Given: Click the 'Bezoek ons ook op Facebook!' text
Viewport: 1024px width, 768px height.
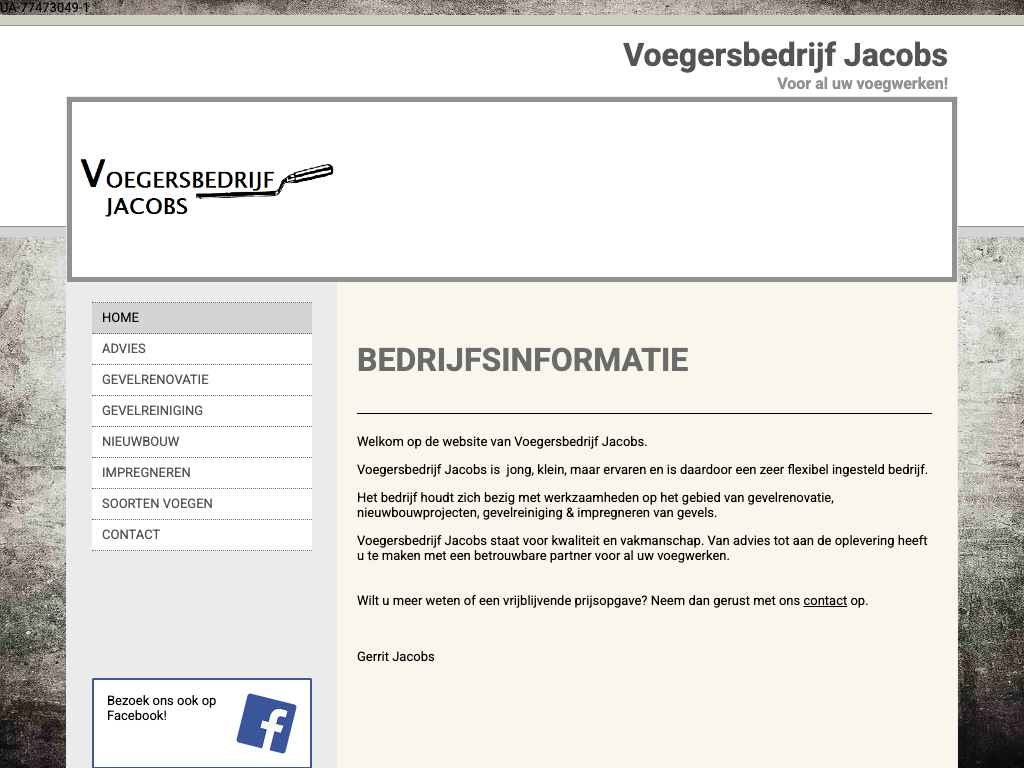Looking at the screenshot, I should [x=161, y=708].
